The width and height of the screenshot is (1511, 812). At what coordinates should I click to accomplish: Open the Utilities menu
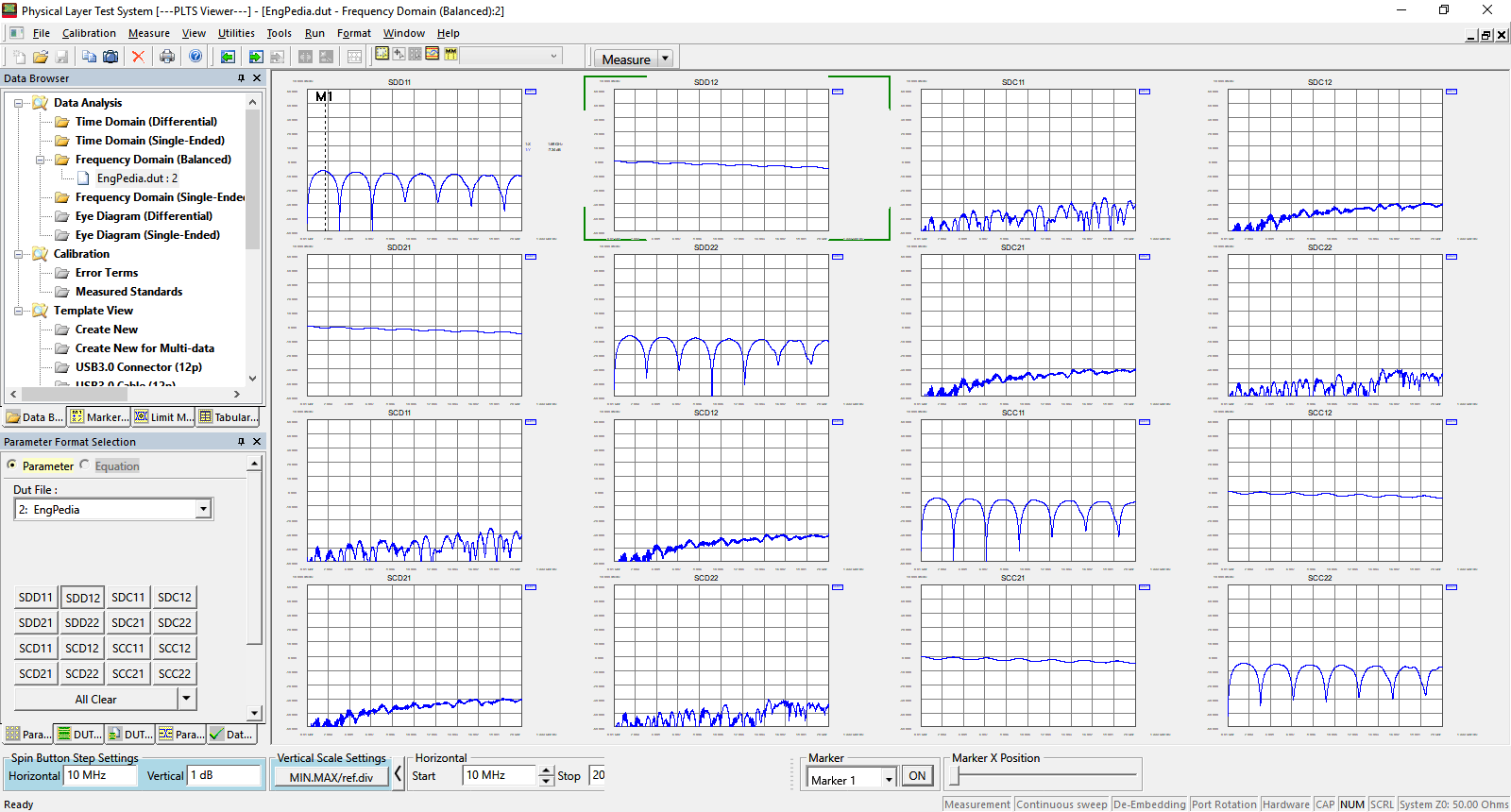click(236, 33)
